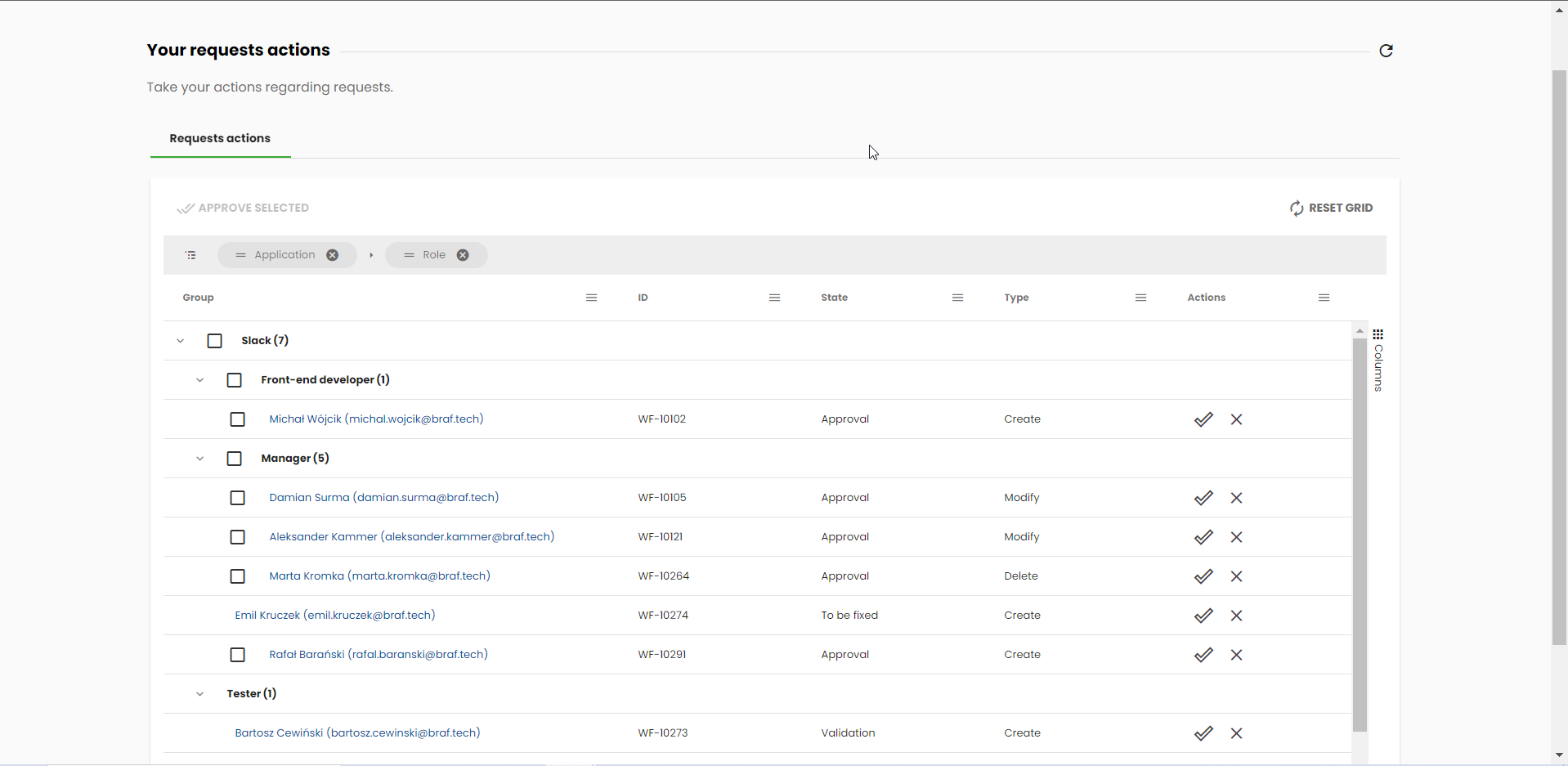The height and width of the screenshot is (766, 1568).
Task: Switch to the Requests actions tab
Action: coord(220,138)
